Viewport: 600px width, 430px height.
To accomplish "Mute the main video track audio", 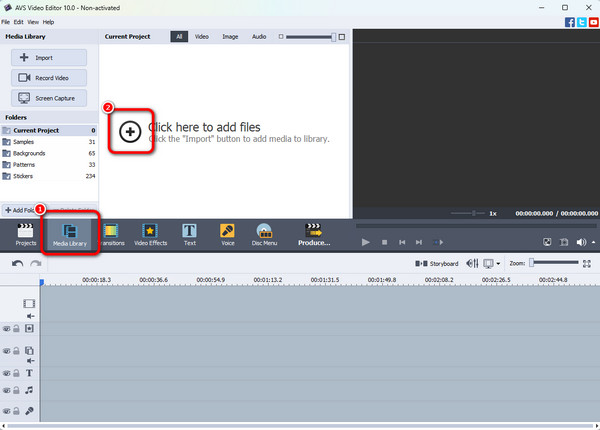I will (x=31, y=316).
